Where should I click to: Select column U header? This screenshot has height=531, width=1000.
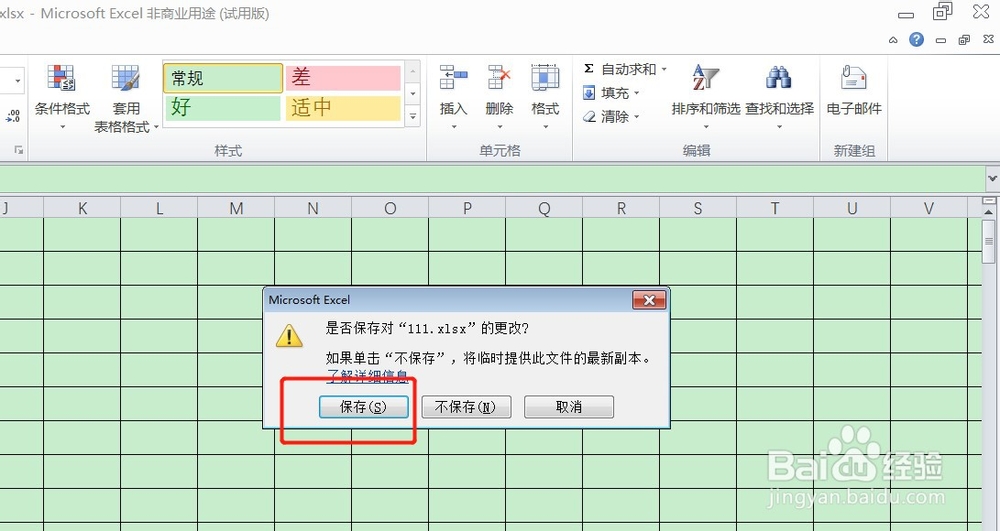coord(852,208)
